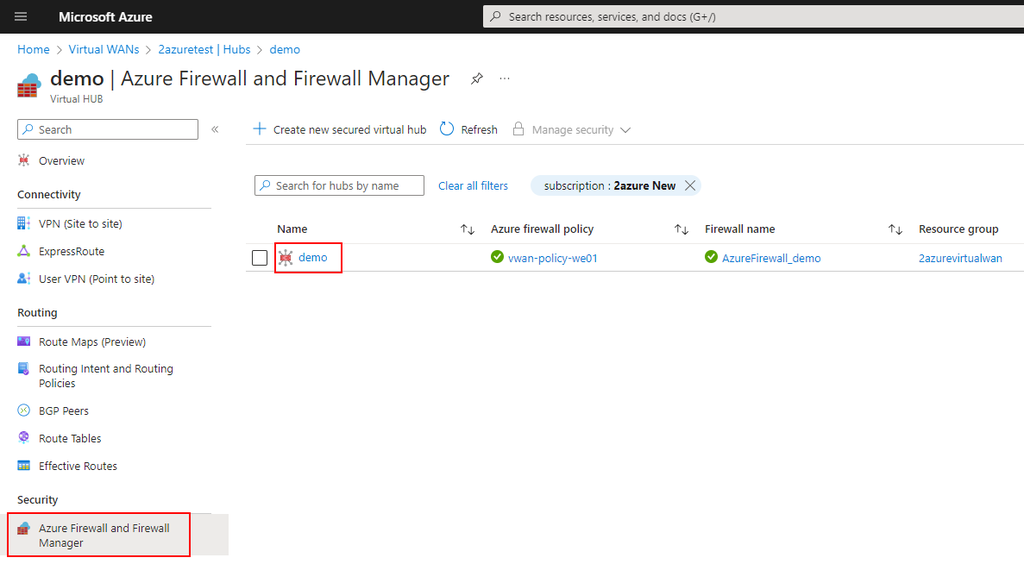1024x564 pixels.
Task: Click the Routing Intent icon
Action: (24, 369)
